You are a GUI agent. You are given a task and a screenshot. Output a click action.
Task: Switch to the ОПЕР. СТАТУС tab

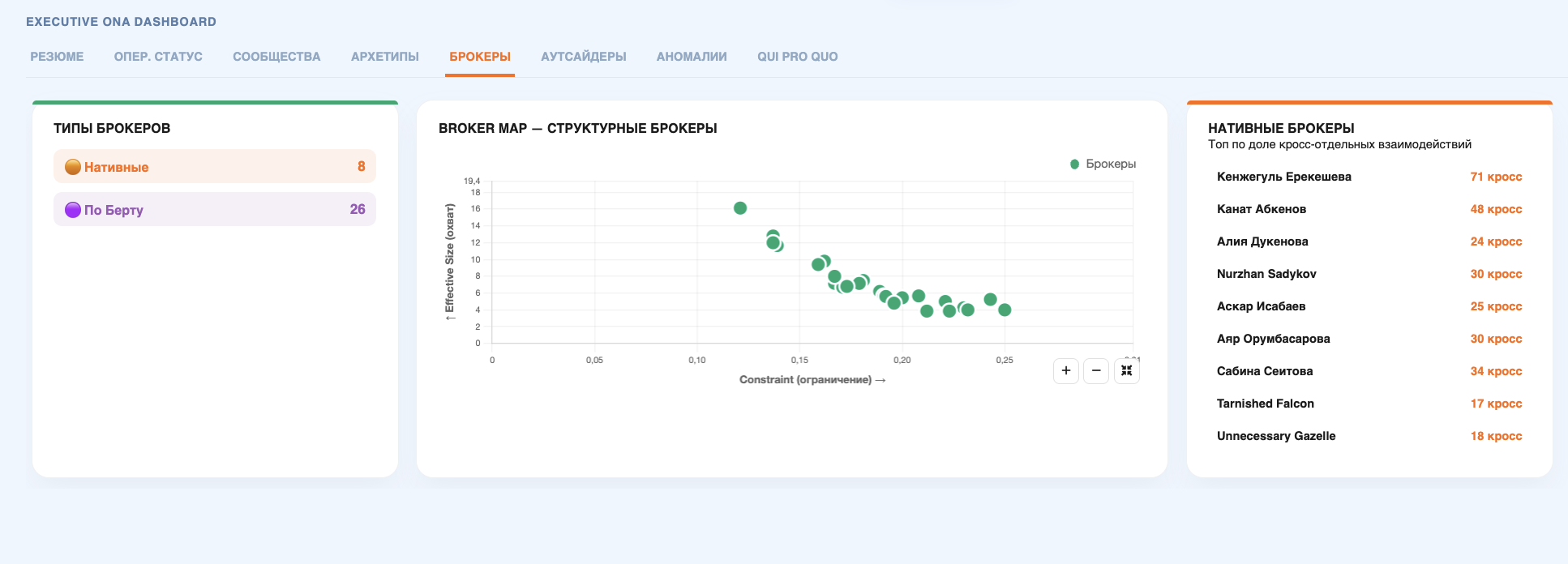click(x=158, y=57)
